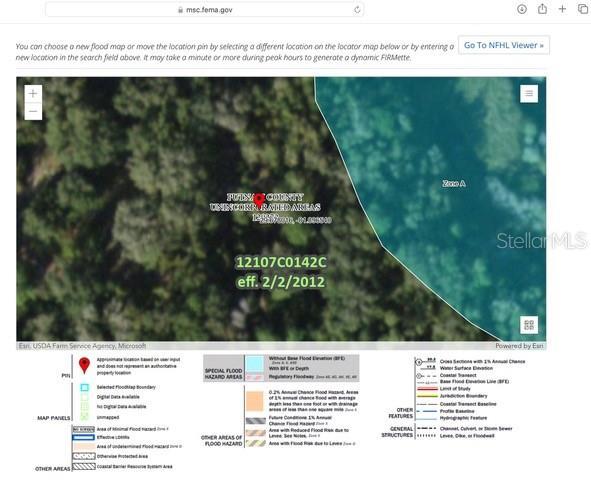Click the msc.fema.gov address bar
The height and width of the screenshot is (480, 591).
(205, 10)
